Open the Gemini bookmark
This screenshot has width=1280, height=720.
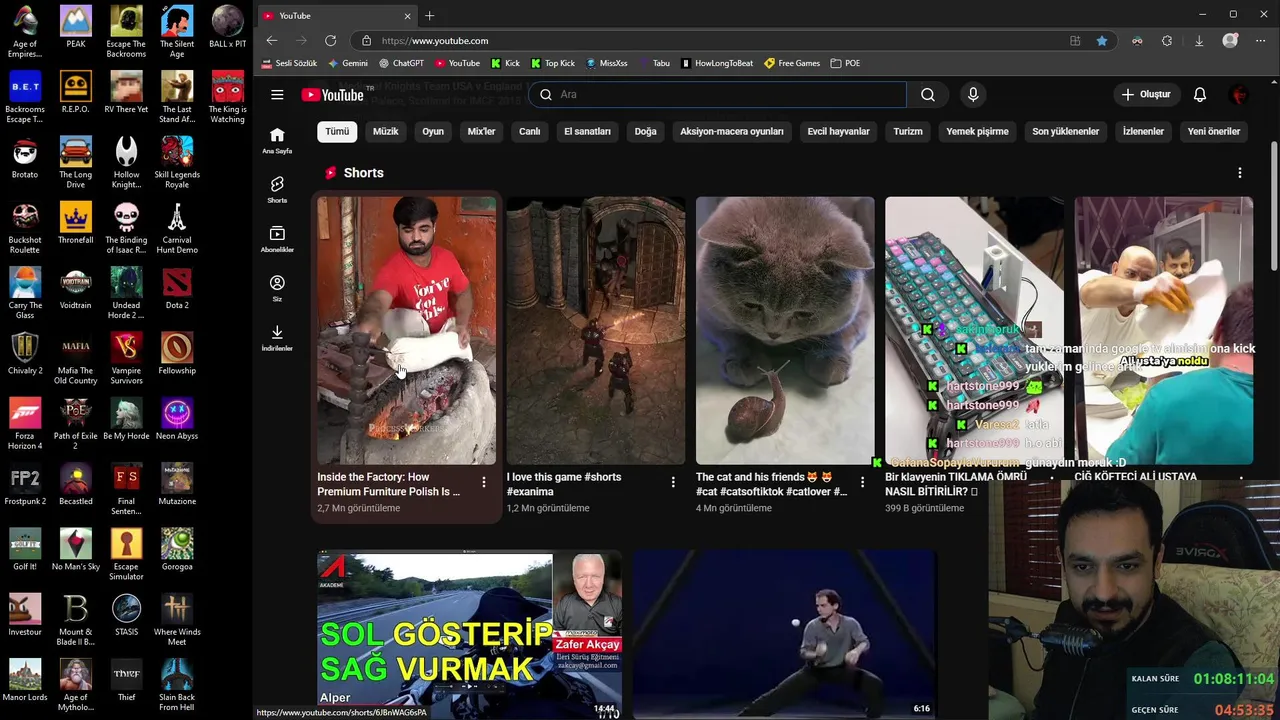(348, 63)
